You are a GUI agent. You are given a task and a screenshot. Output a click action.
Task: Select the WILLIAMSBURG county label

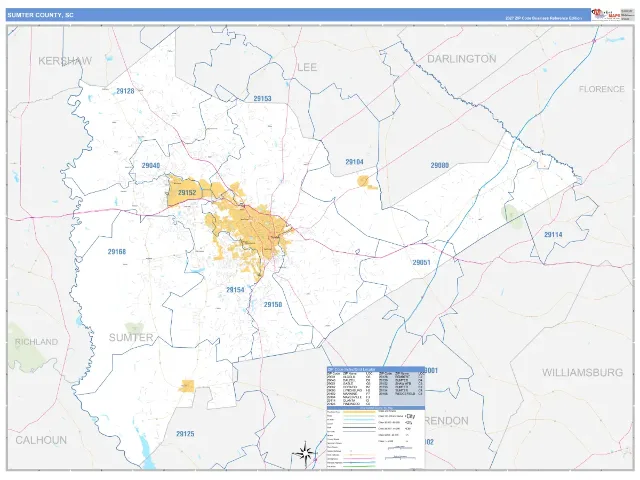pos(582,372)
